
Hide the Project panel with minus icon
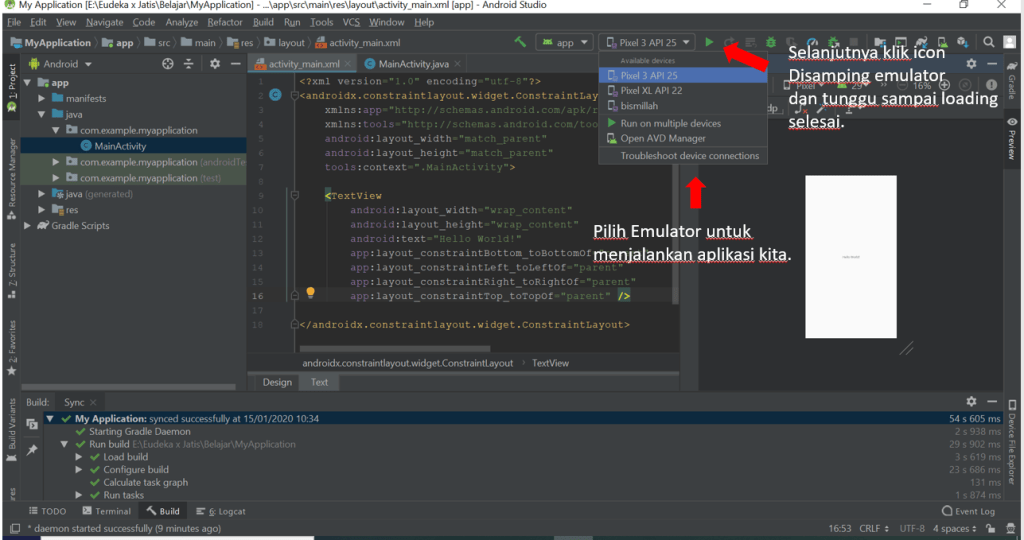point(234,64)
